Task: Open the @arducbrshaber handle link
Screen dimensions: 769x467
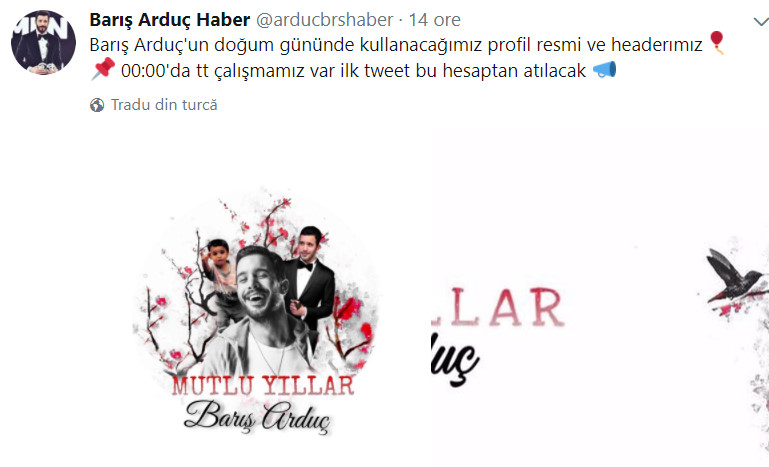Action: coord(325,20)
